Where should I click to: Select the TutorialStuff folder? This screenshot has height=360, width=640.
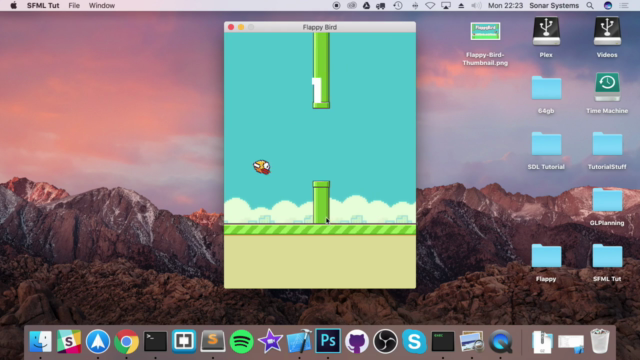tap(607, 144)
